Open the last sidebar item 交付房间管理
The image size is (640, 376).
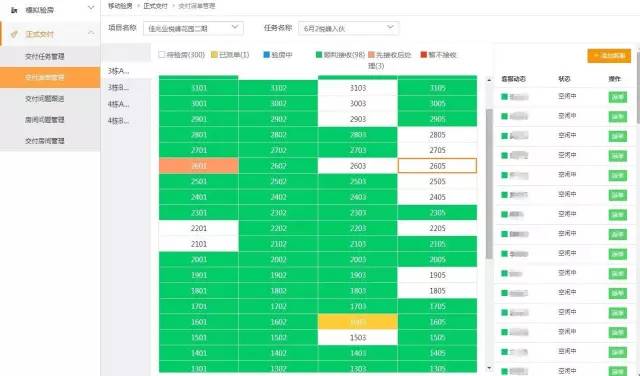[x=45, y=141]
